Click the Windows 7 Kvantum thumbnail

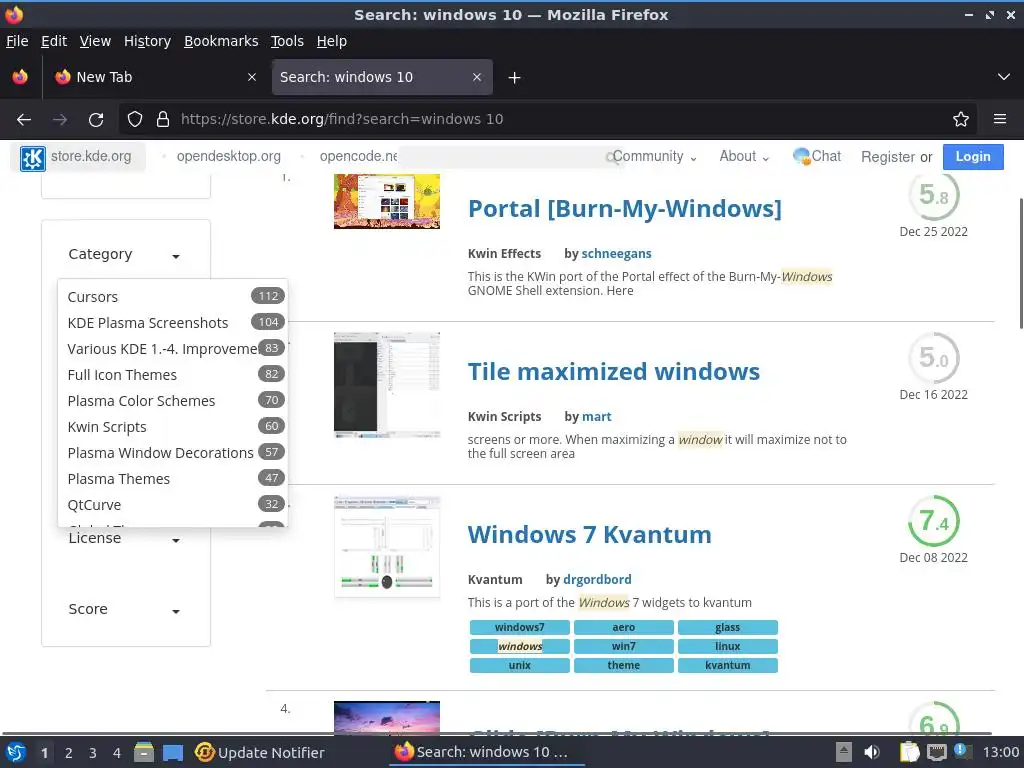click(x=387, y=547)
